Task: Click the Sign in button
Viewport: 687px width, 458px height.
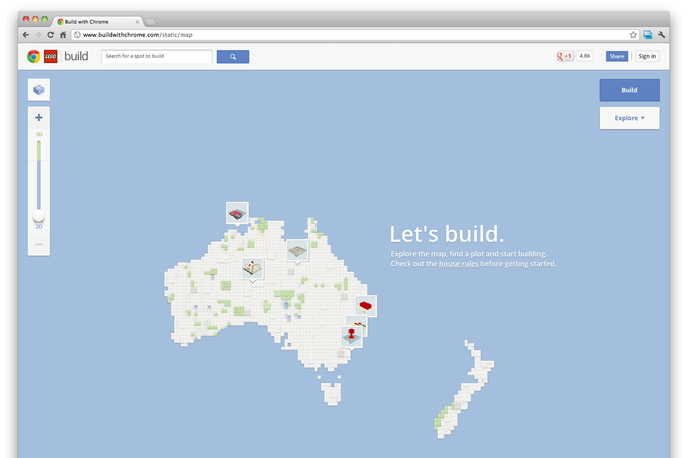Action: 647,57
